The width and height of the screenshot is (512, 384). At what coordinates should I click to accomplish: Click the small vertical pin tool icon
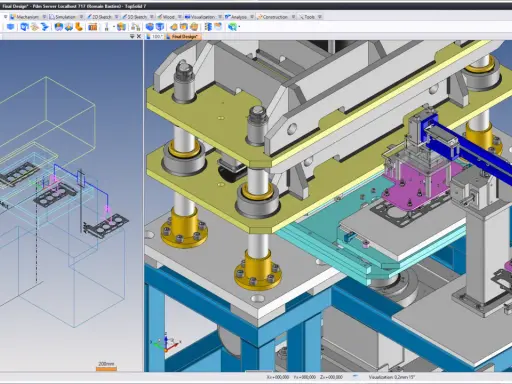tap(106, 27)
